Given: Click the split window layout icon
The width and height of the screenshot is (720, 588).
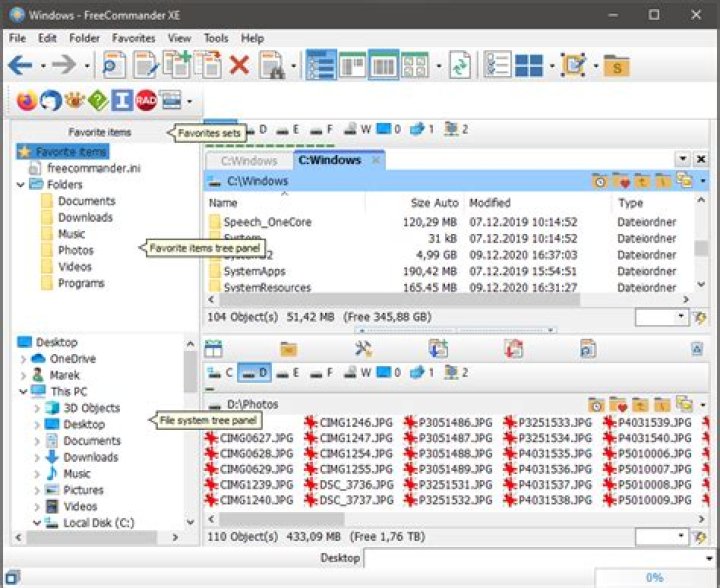Looking at the screenshot, I should pyautogui.click(x=529, y=66).
